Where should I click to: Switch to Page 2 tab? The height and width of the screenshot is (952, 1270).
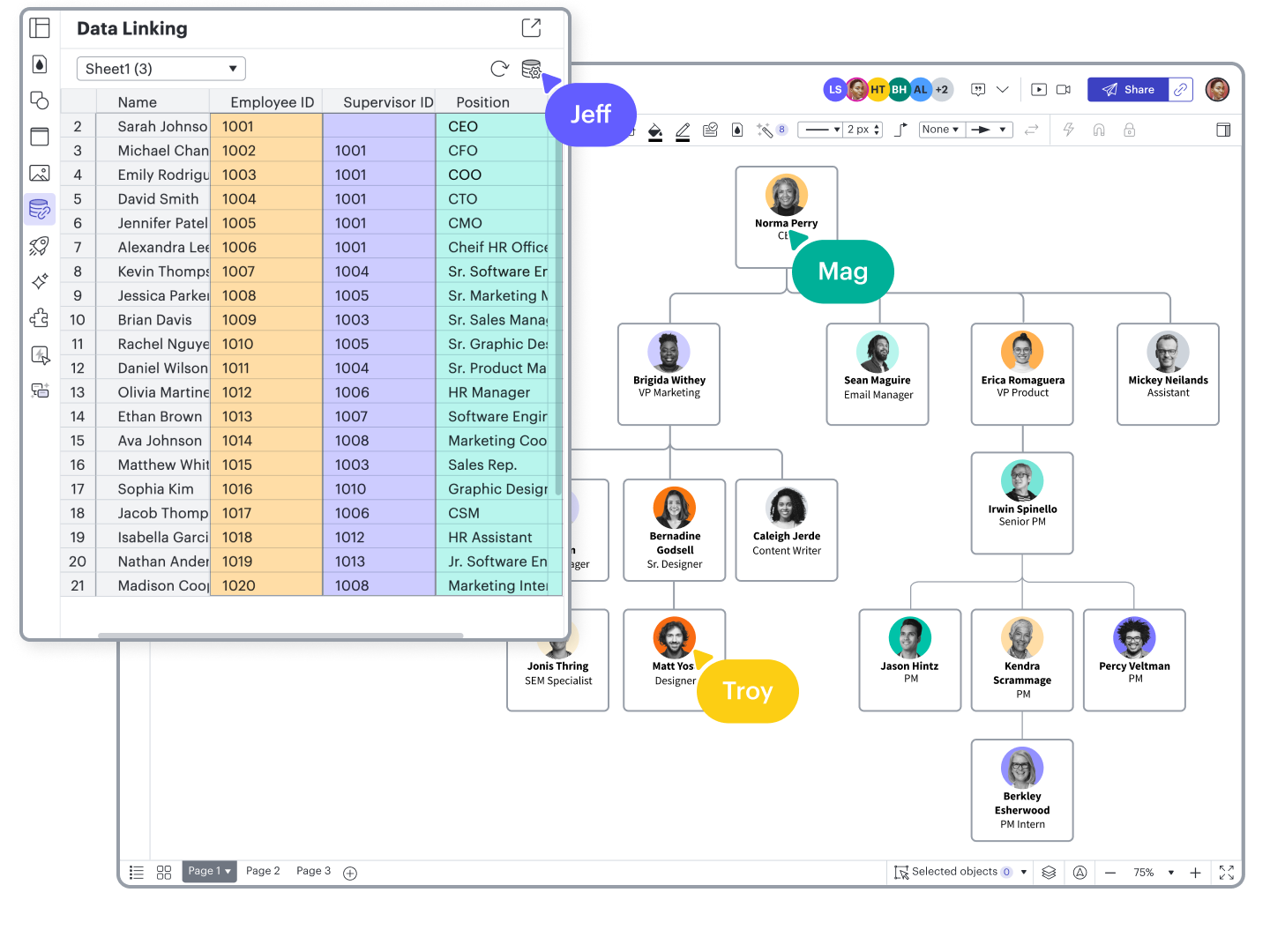click(x=263, y=871)
